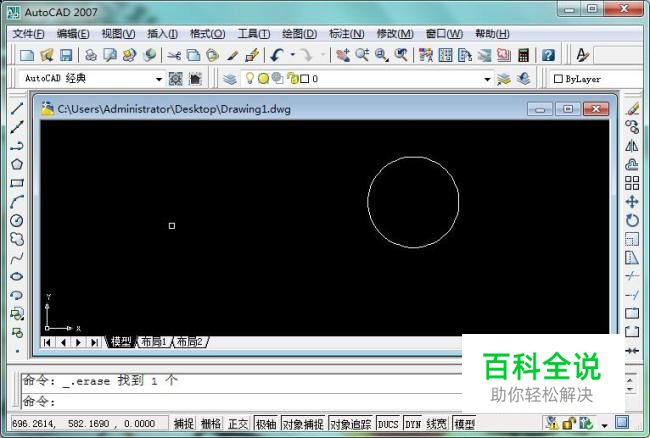Select the Rectangle draw tool
650x438 pixels.
point(17,183)
